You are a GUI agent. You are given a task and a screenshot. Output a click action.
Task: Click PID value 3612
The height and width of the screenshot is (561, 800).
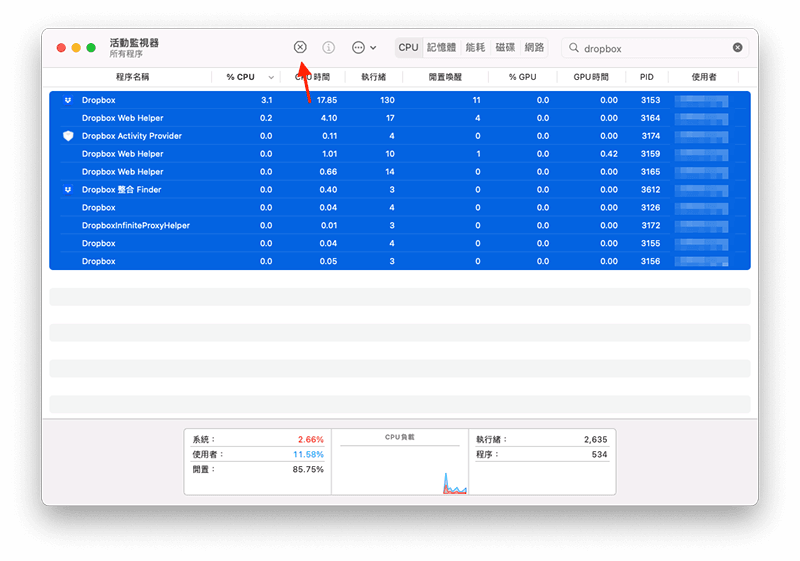651,189
